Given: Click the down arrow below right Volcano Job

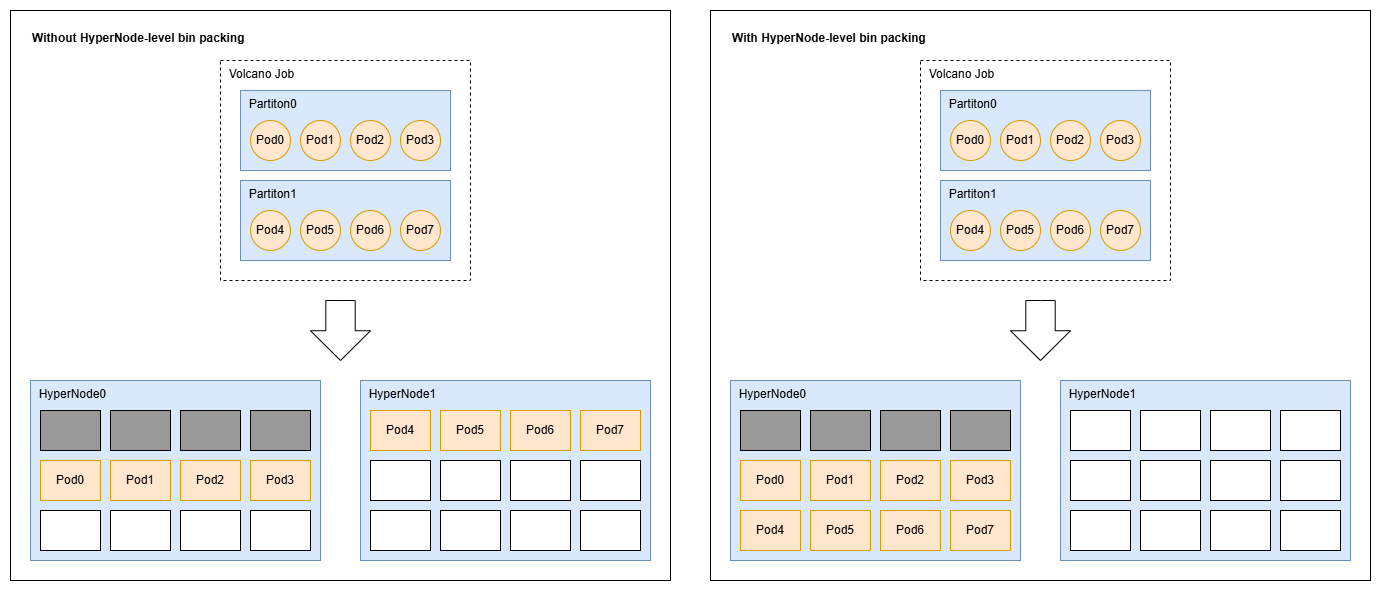Looking at the screenshot, I should pyautogui.click(x=1040, y=330).
